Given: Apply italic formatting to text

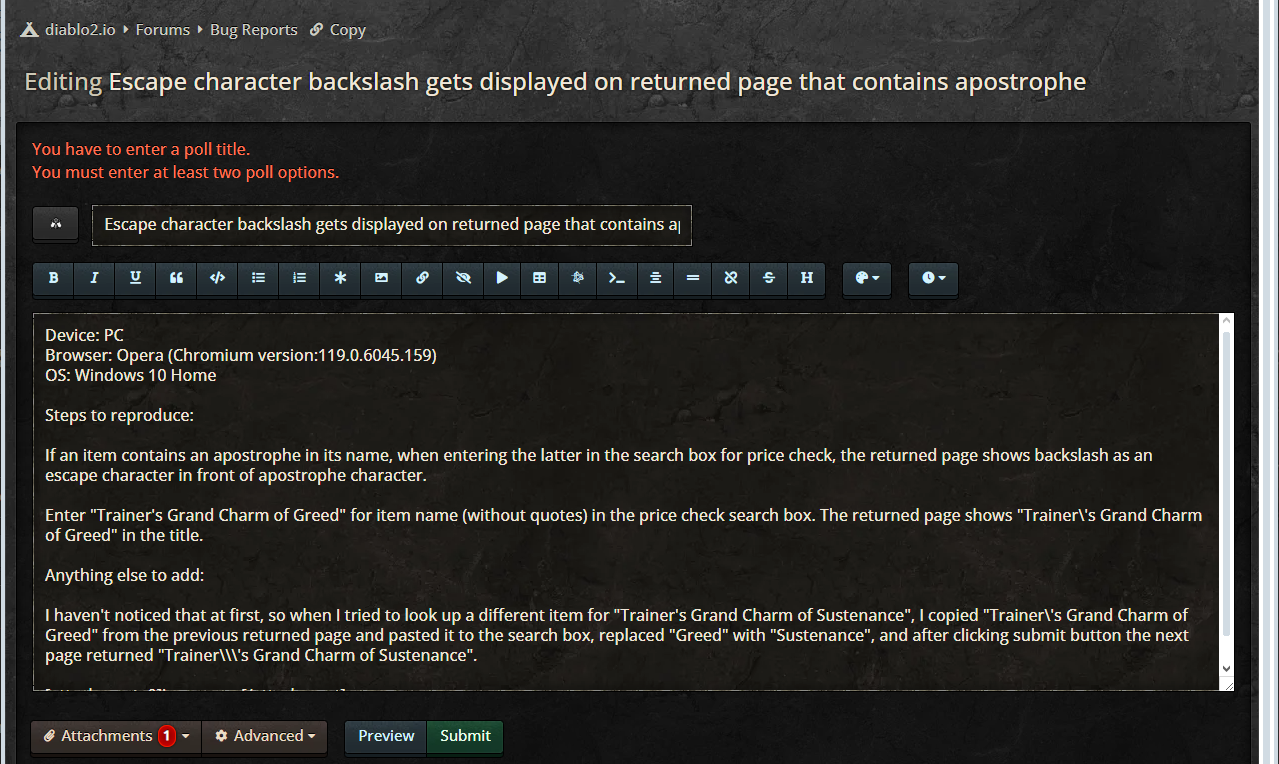Looking at the screenshot, I should pos(94,278).
